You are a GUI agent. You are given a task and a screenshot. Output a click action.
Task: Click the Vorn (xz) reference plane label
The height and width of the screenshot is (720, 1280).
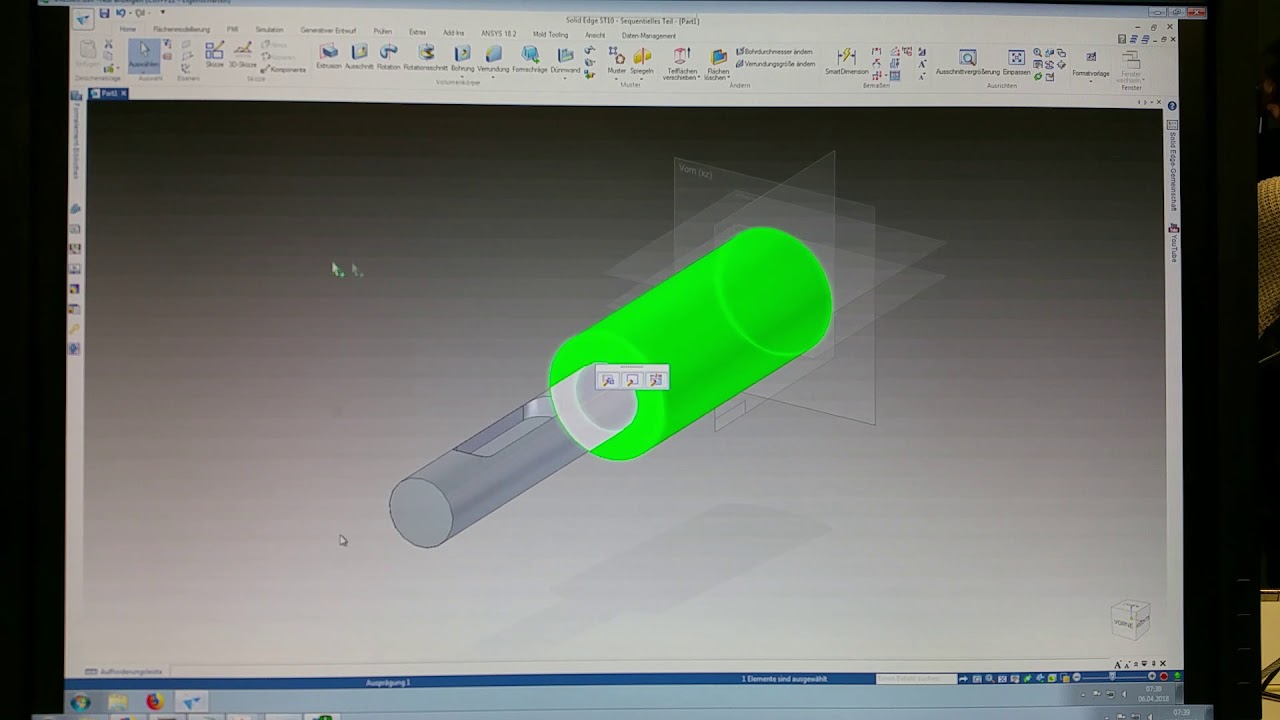coord(695,171)
